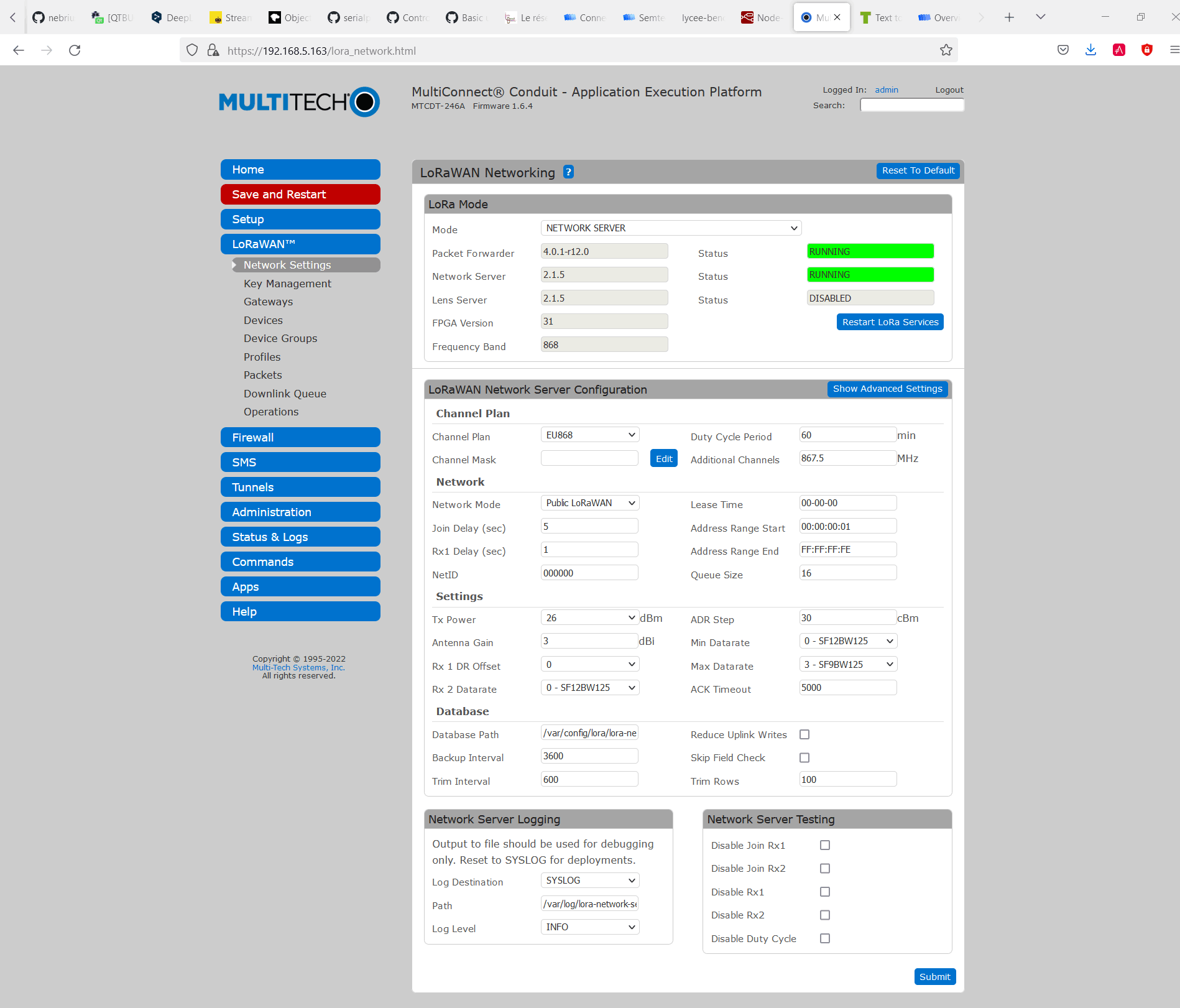The height and width of the screenshot is (1008, 1180).
Task: Click the Logout link
Action: [x=949, y=90]
